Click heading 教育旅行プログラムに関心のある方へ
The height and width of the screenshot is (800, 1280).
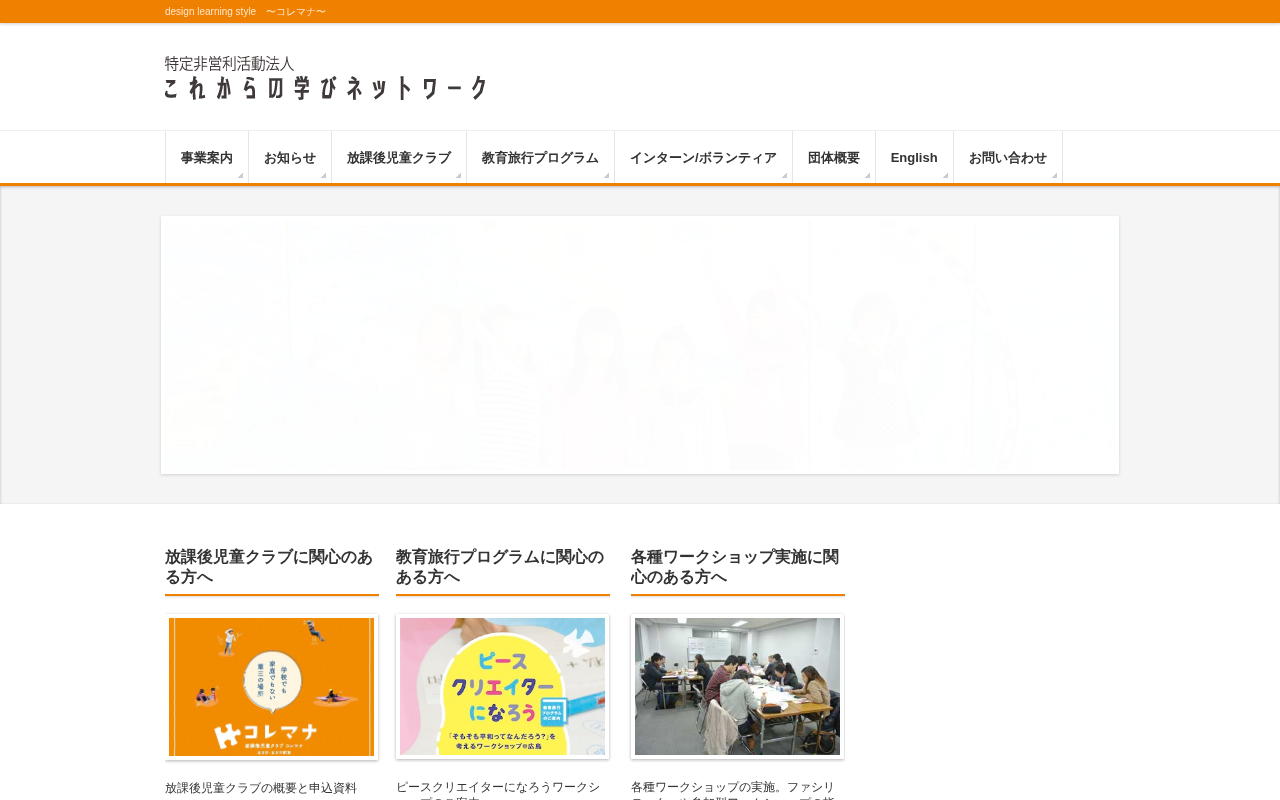[501, 567]
